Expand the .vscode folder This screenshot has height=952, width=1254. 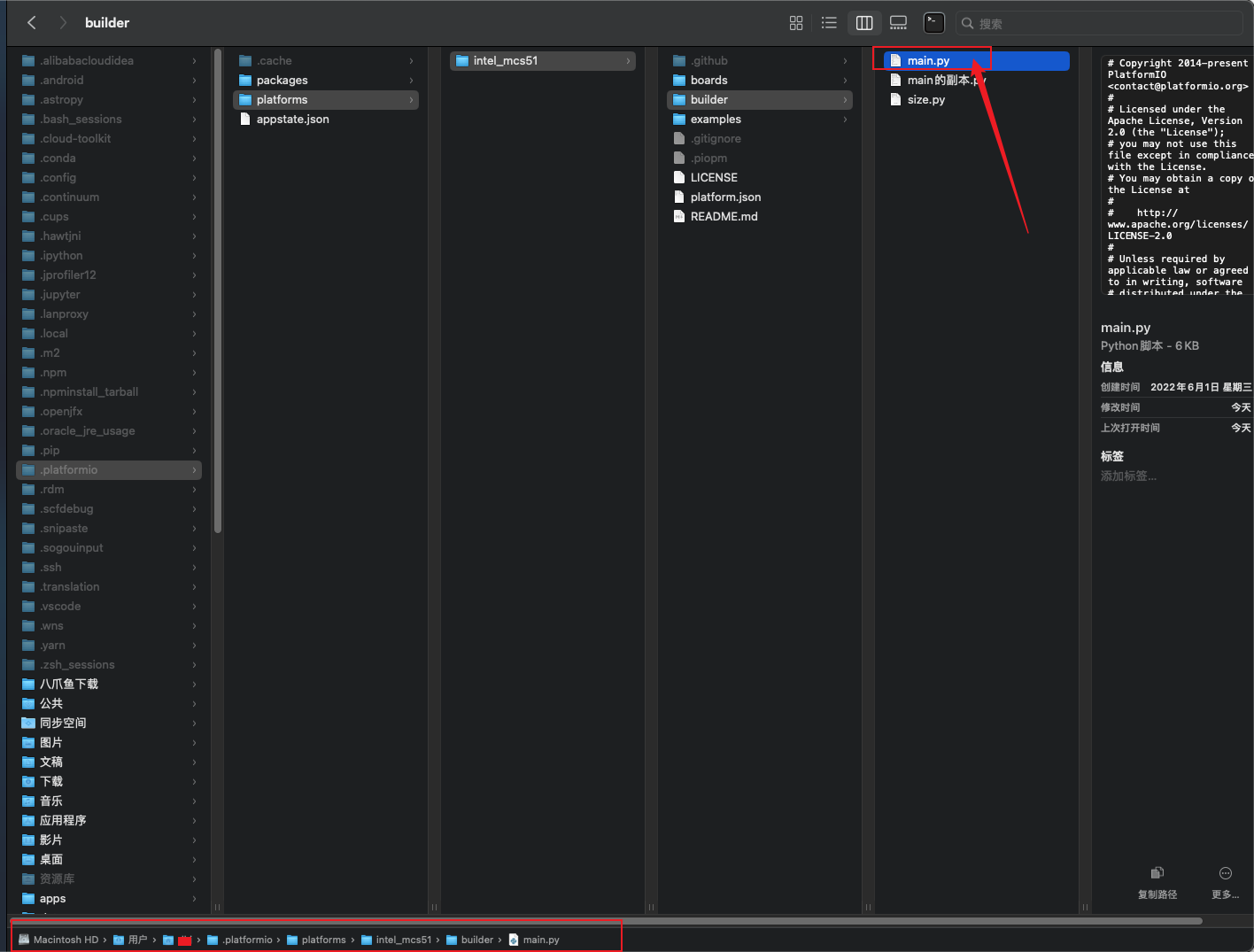coord(194,607)
